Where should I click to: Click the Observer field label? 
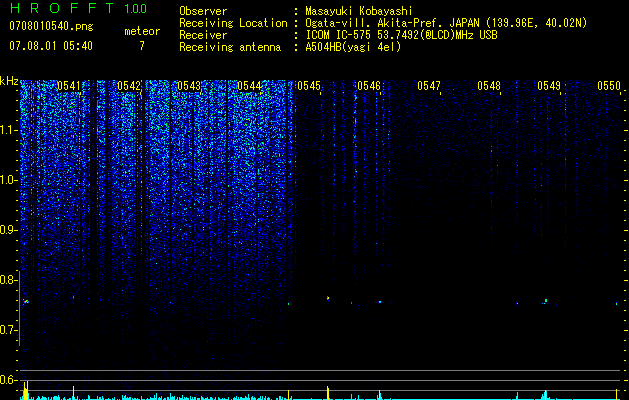(x=203, y=11)
